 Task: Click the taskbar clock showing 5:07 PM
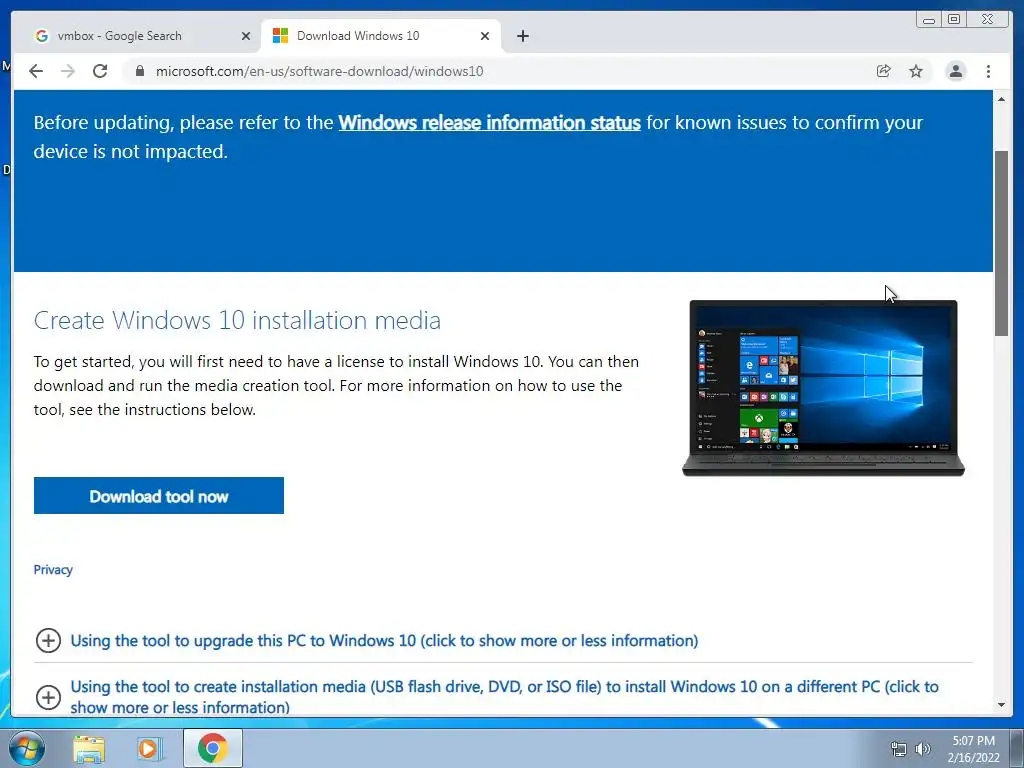coord(974,749)
